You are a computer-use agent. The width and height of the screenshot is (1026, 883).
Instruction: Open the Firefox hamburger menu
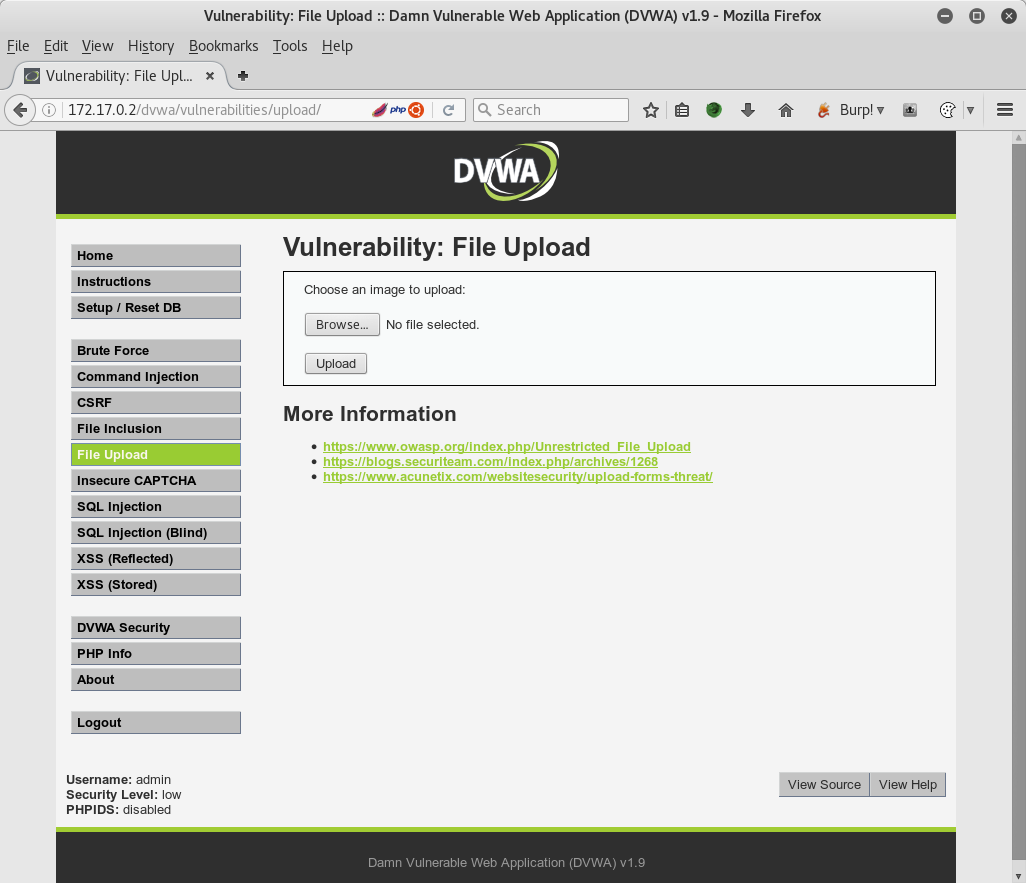click(x=1005, y=110)
